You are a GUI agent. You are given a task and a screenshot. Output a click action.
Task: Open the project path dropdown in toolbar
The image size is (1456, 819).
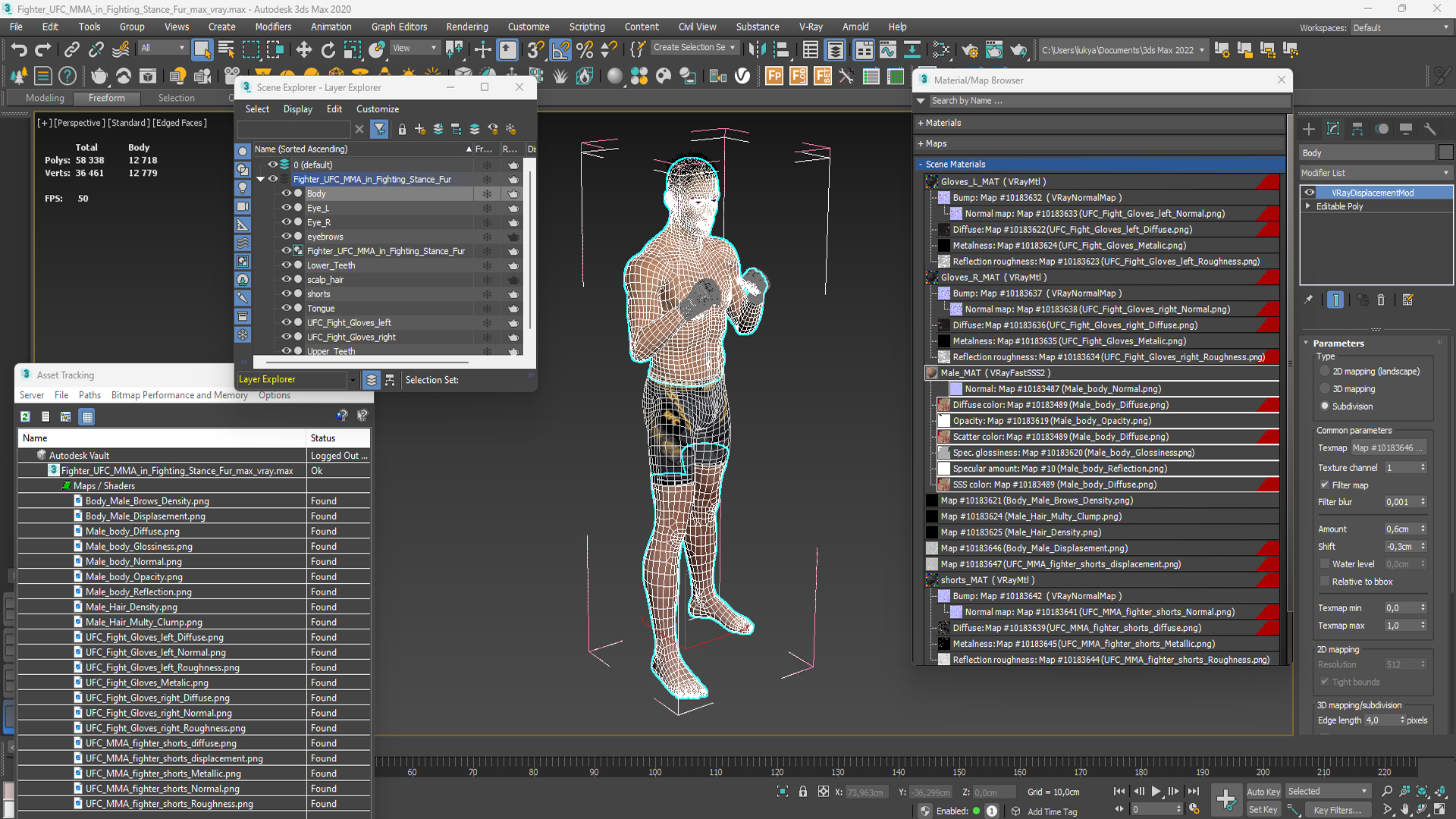coord(1122,50)
